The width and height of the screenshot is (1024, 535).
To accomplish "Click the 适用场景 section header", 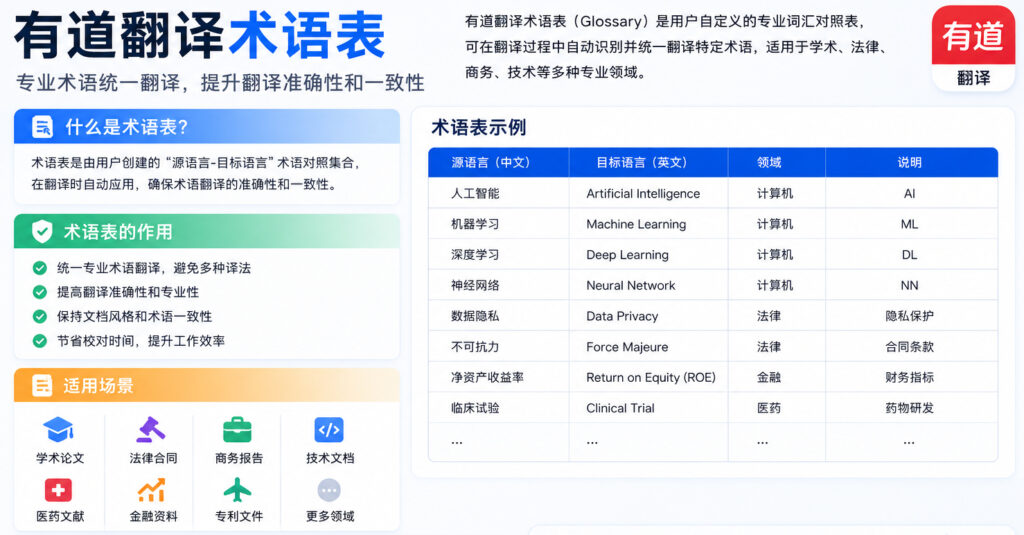I will [x=207, y=385].
